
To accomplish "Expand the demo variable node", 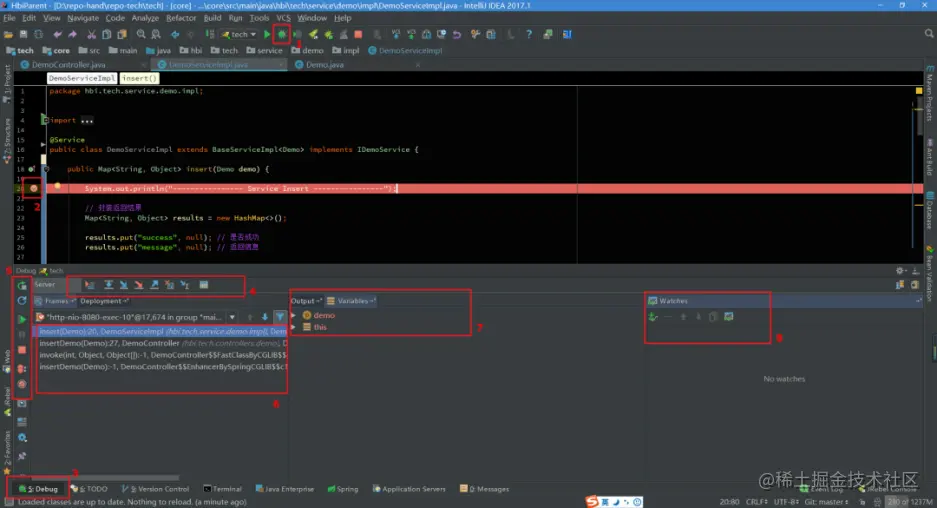I will point(293,315).
